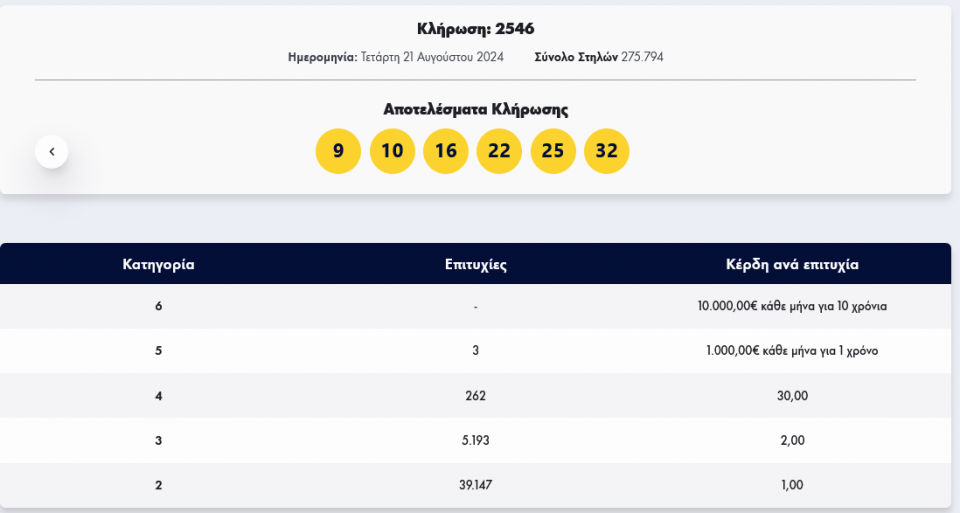Screen dimensions: 960x513
Task: Select the yellow number 32 ball
Action: pos(606,151)
